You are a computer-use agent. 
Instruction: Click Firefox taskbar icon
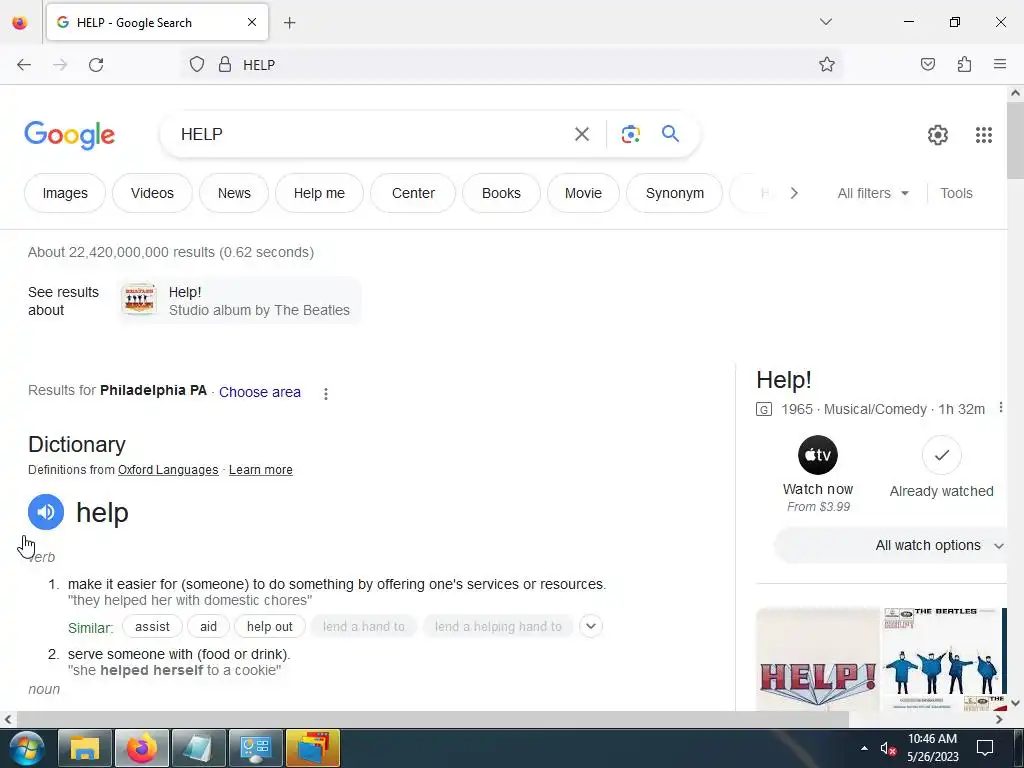pyautogui.click(x=142, y=748)
